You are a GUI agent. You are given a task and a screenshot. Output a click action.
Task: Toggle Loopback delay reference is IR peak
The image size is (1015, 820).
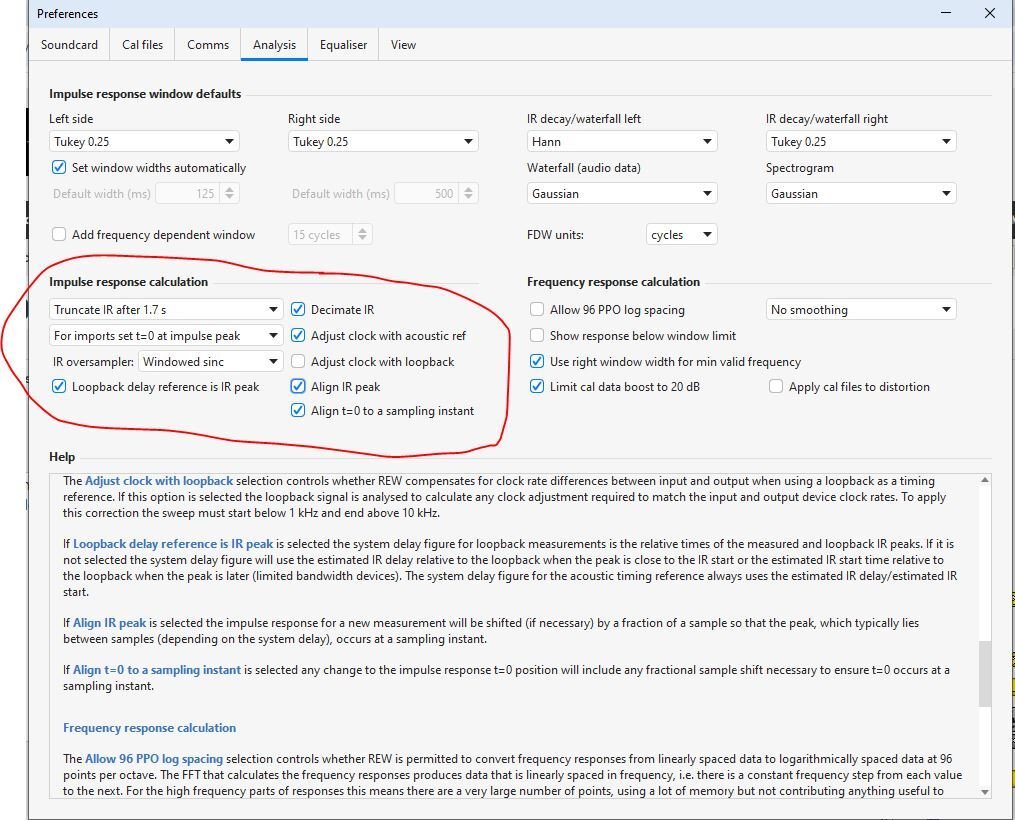(59, 386)
